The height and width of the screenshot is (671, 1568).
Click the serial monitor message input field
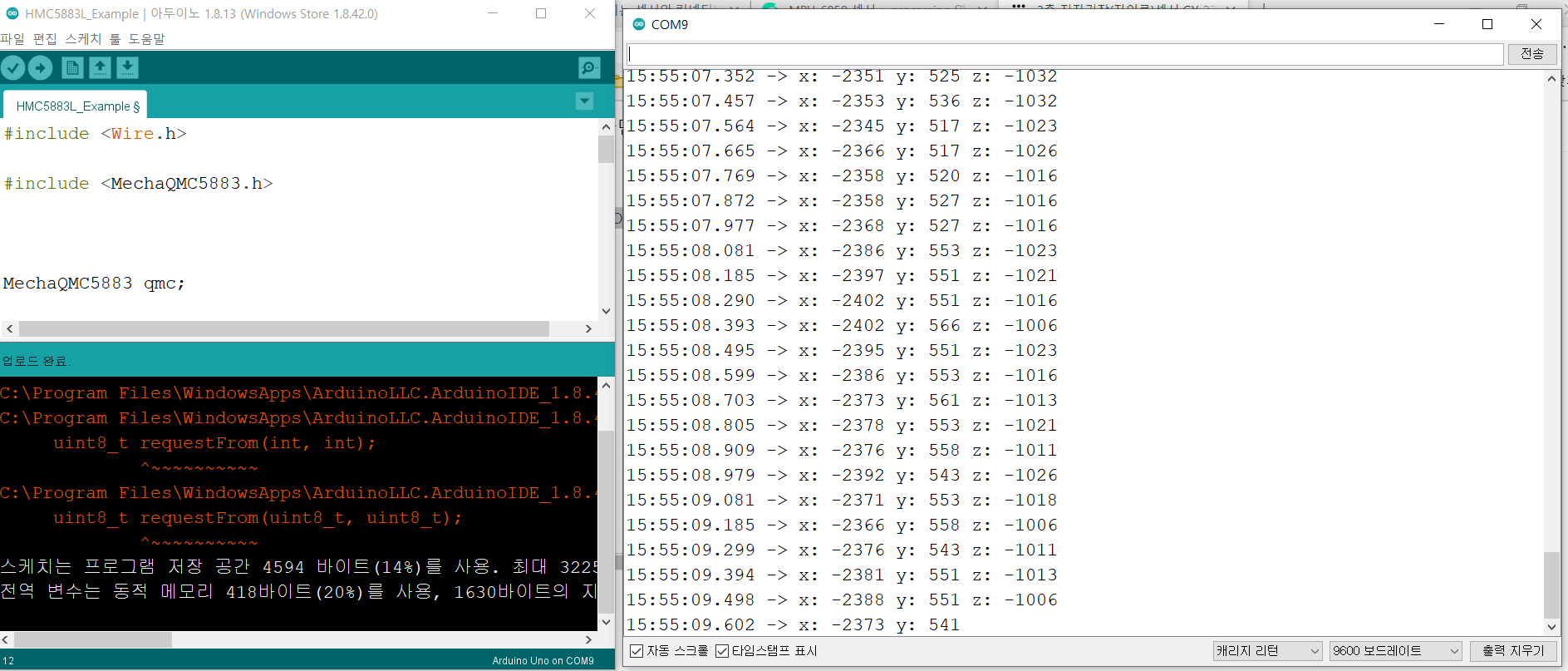coord(1065,54)
